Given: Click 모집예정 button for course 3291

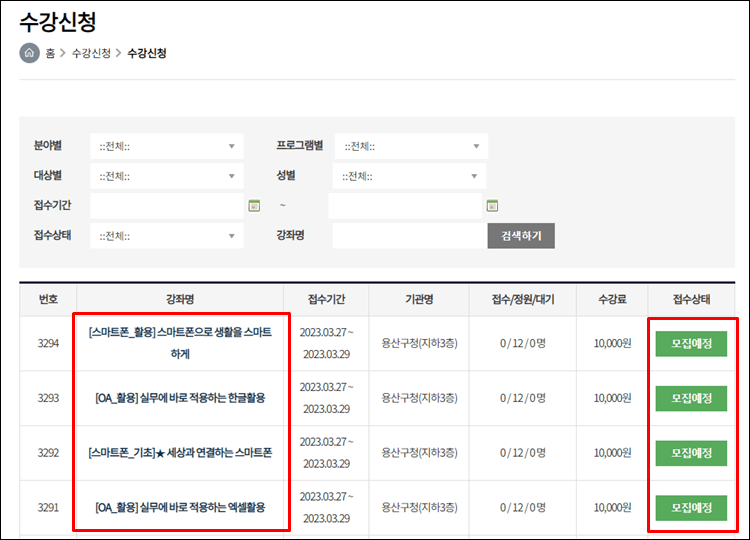Looking at the screenshot, I should (691, 508).
